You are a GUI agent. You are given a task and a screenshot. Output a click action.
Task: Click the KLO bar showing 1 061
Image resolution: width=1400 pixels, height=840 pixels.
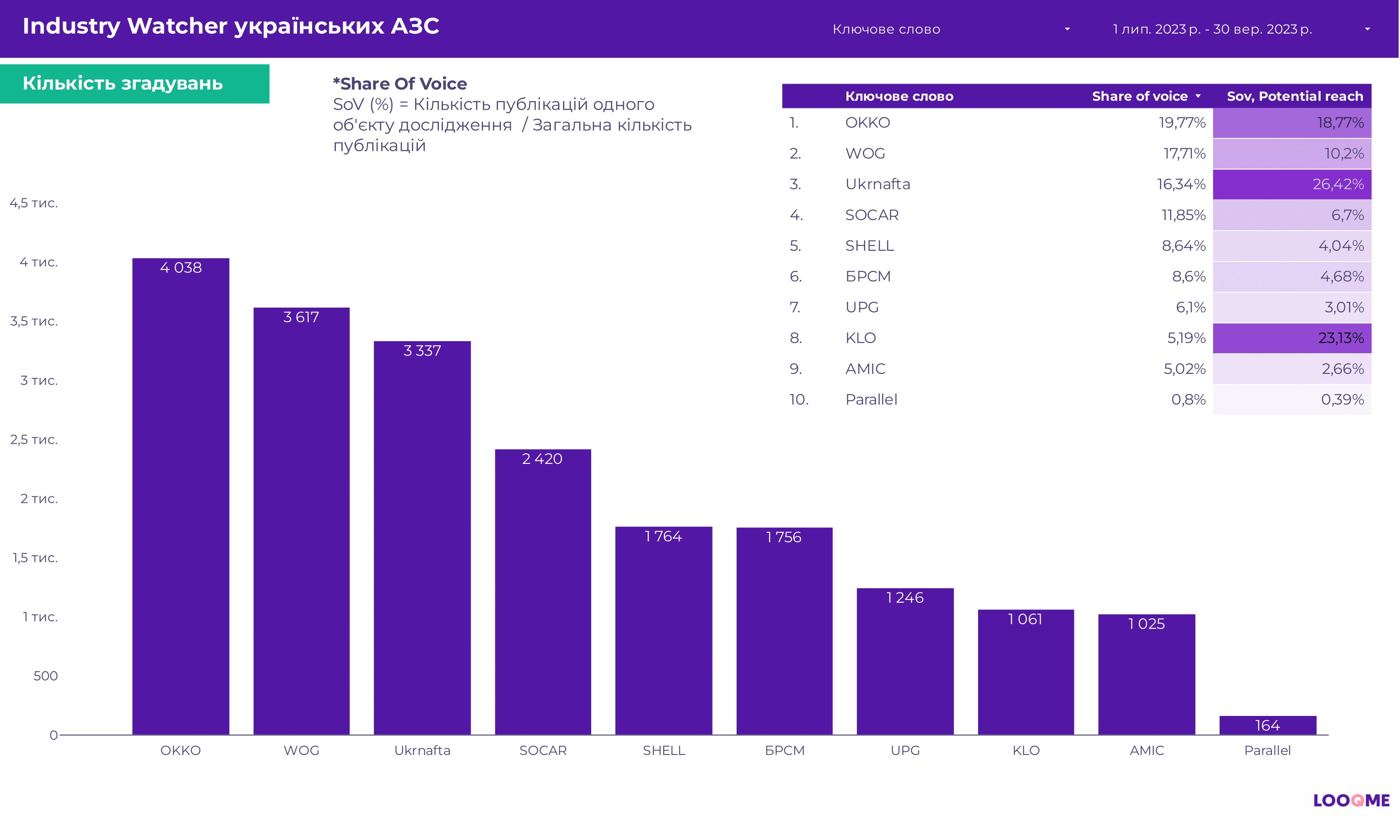pos(1025,673)
